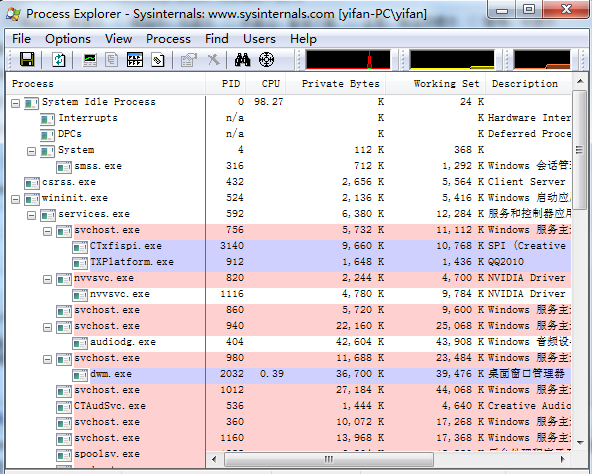Select the audiodg.exe process row

tap(288, 343)
